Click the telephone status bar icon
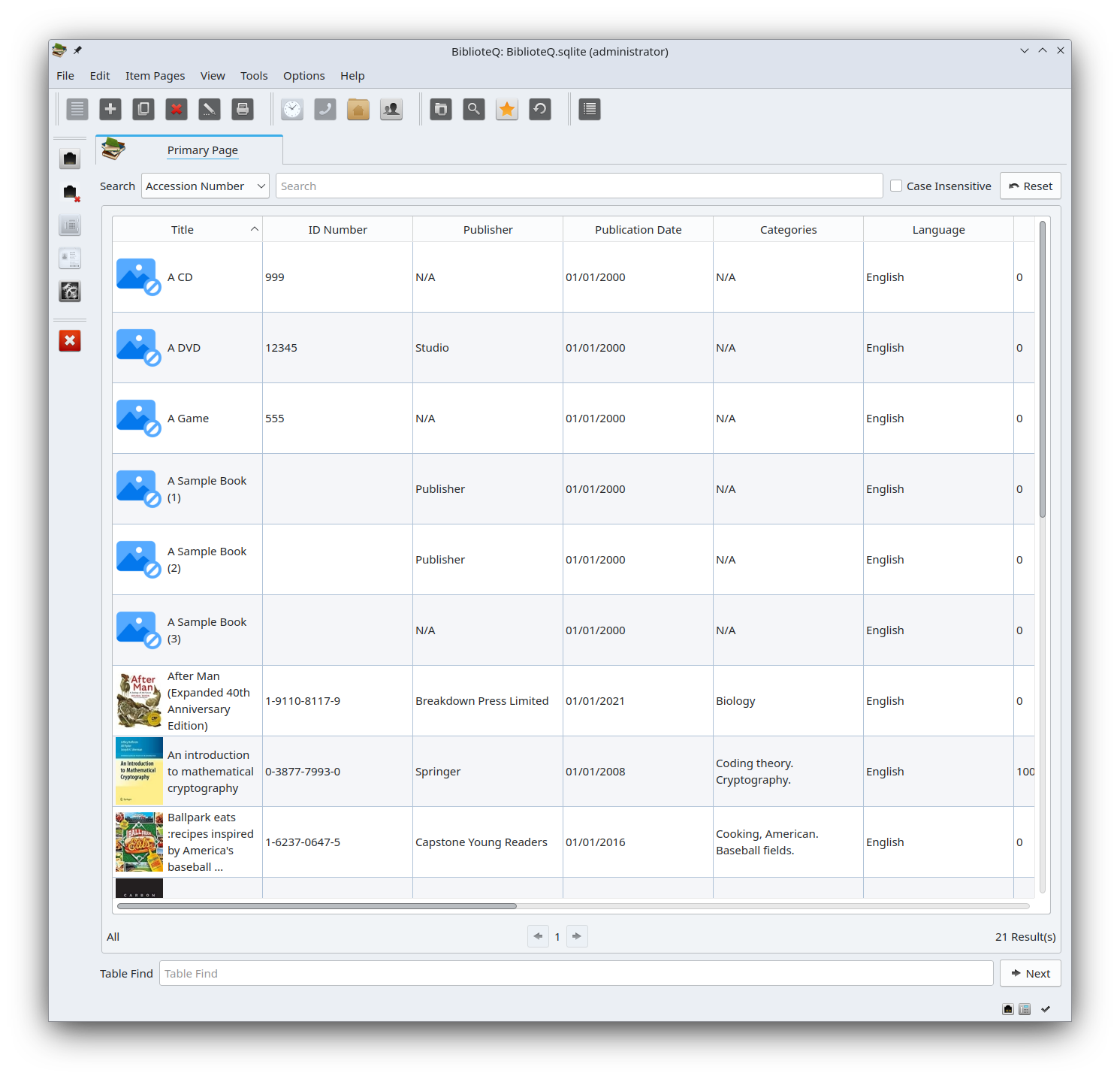The width and height of the screenshot is (1120, 1079). [x=1025, y=1009]
